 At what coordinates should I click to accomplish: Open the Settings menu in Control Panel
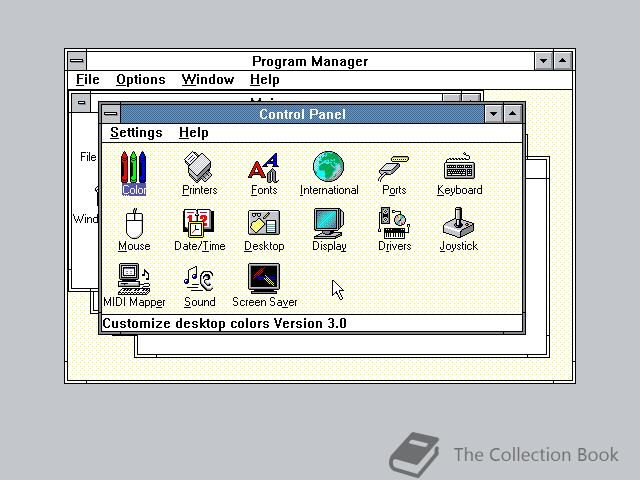[x=136, y=132]
